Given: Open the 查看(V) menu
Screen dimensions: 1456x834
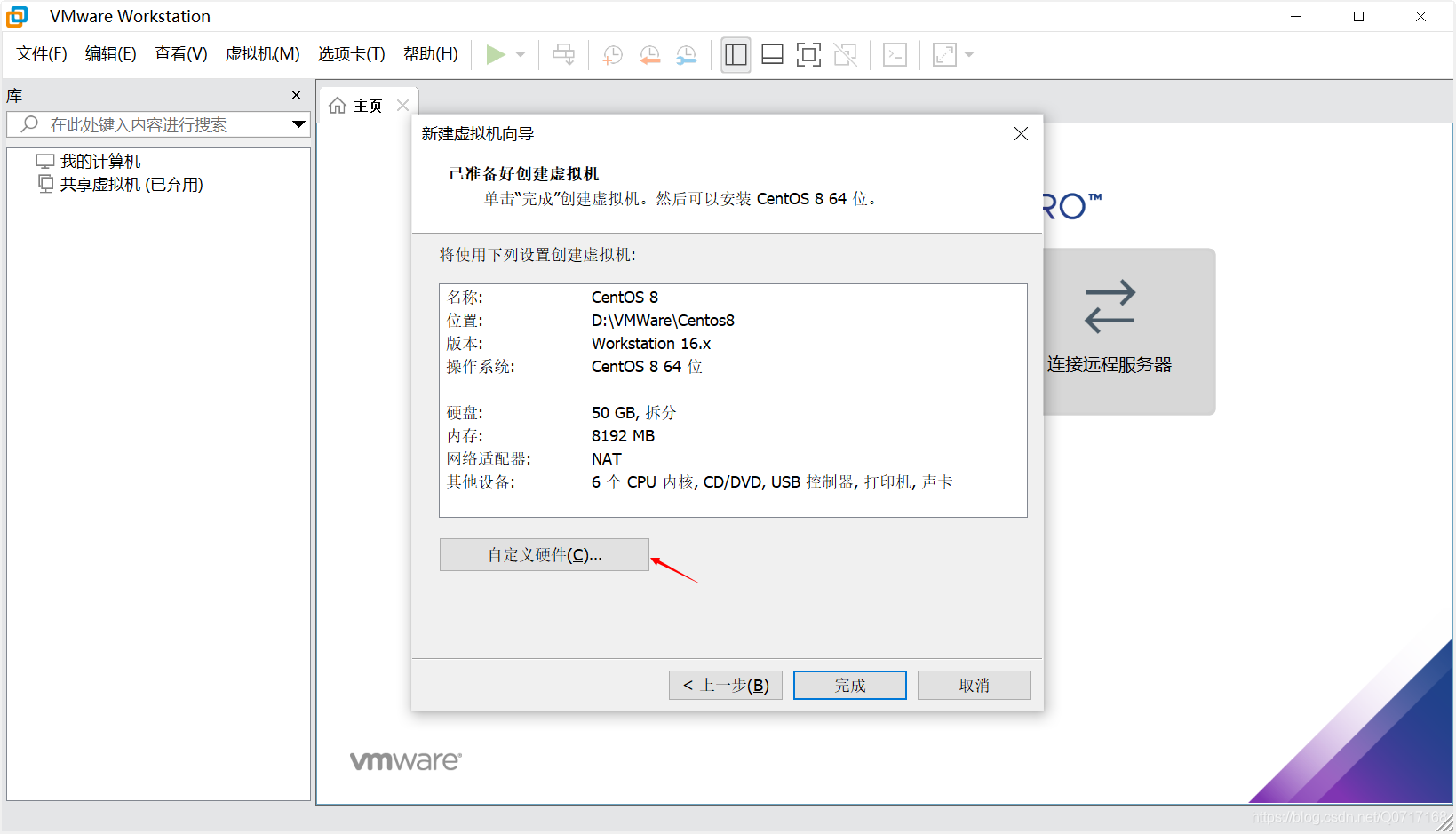Looking at the screenshot, I should click(181, 54).
